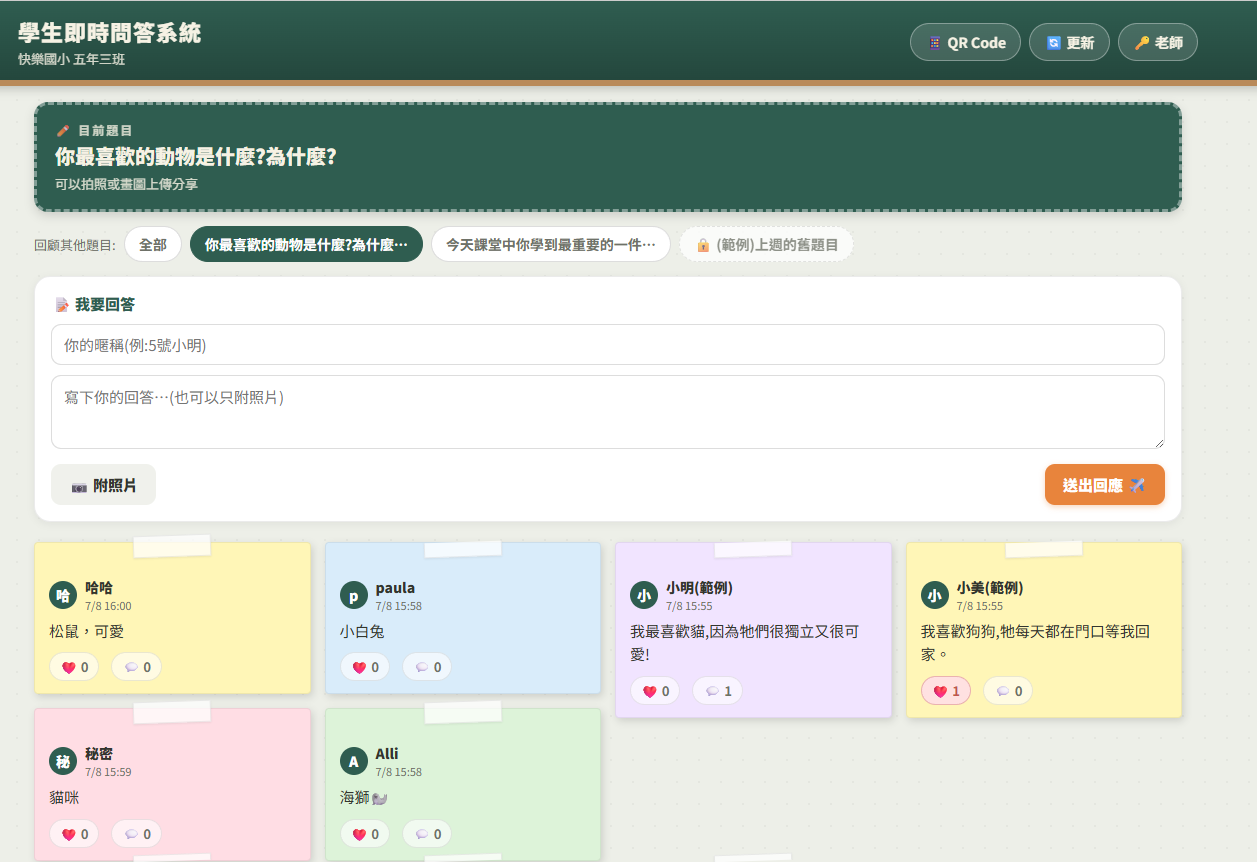Open comments on Alli's post
Viewport: 1257px width, 862px height.
(x=427, y=833)
